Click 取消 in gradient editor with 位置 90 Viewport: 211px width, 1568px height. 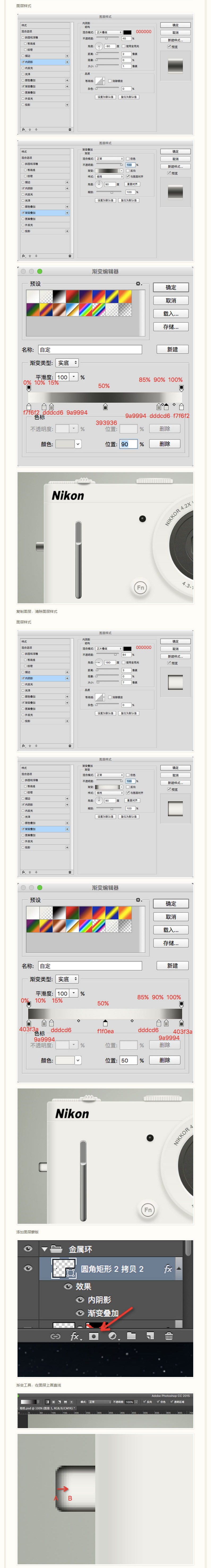(x=171, y=301)
